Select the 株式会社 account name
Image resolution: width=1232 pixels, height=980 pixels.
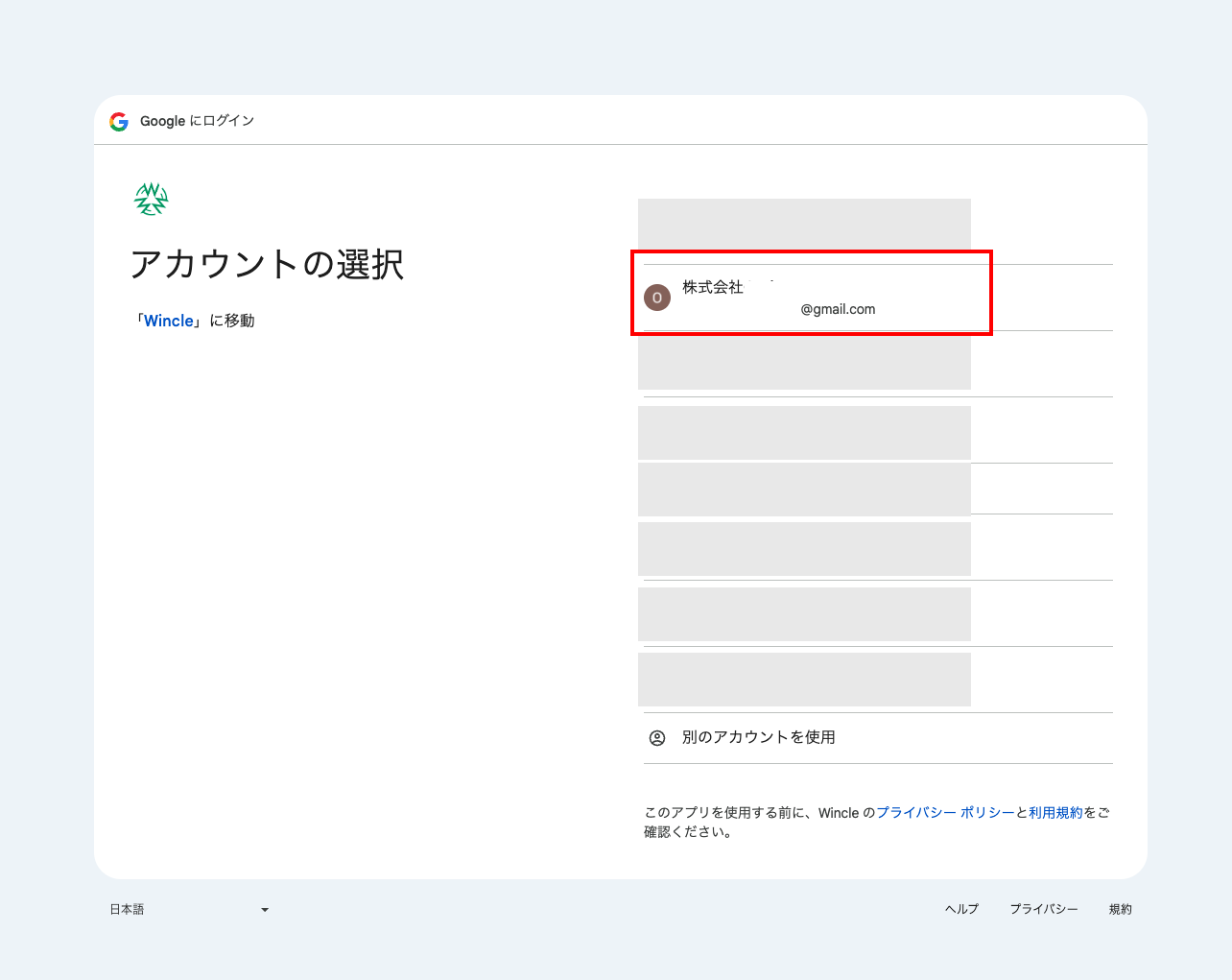point(713,287)
